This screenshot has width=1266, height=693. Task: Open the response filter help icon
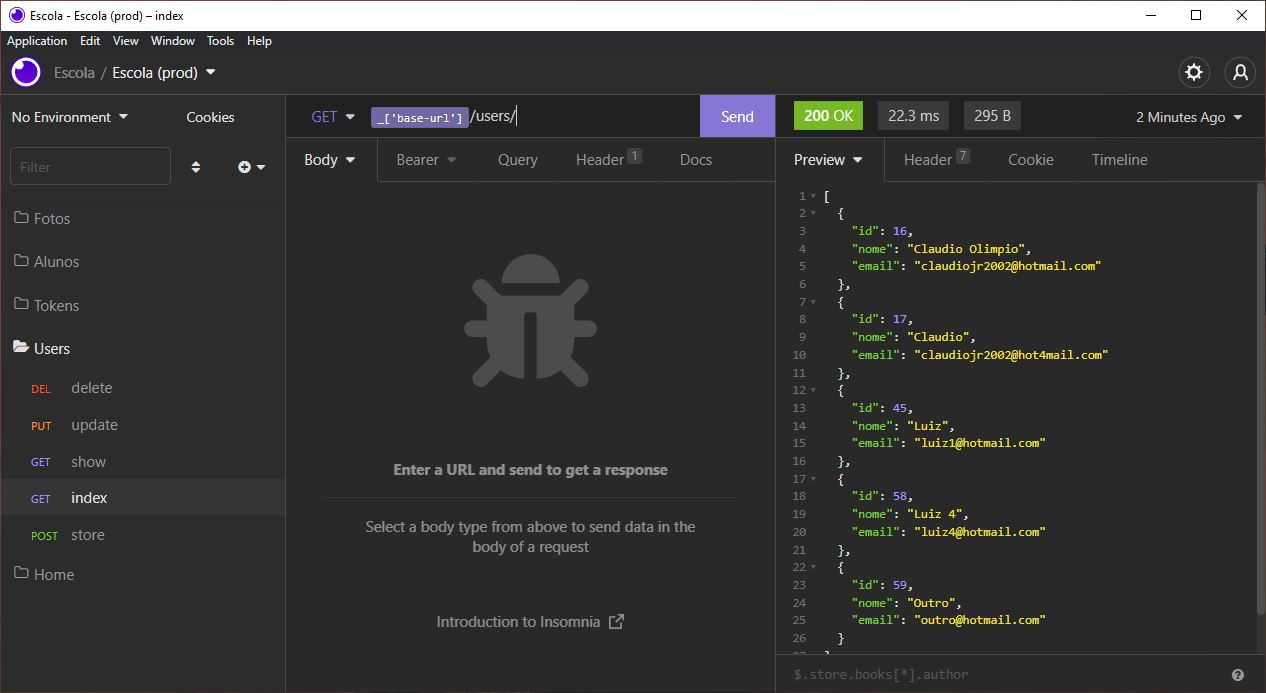[x=1238, y=675]
